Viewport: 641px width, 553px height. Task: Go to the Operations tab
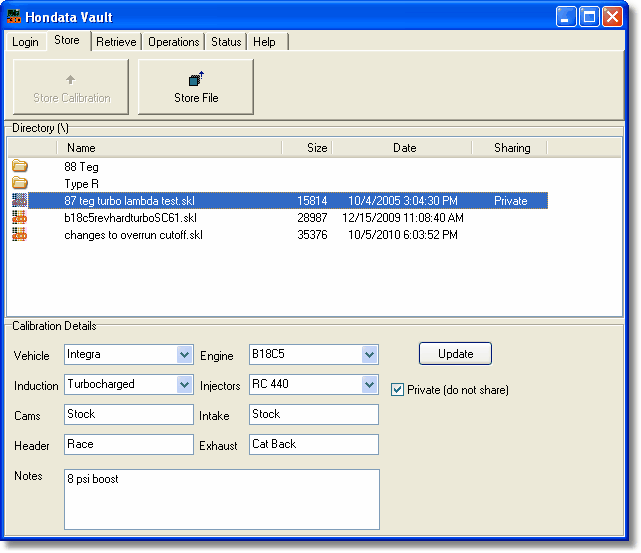pyautogui.click(x=174, y=42)
